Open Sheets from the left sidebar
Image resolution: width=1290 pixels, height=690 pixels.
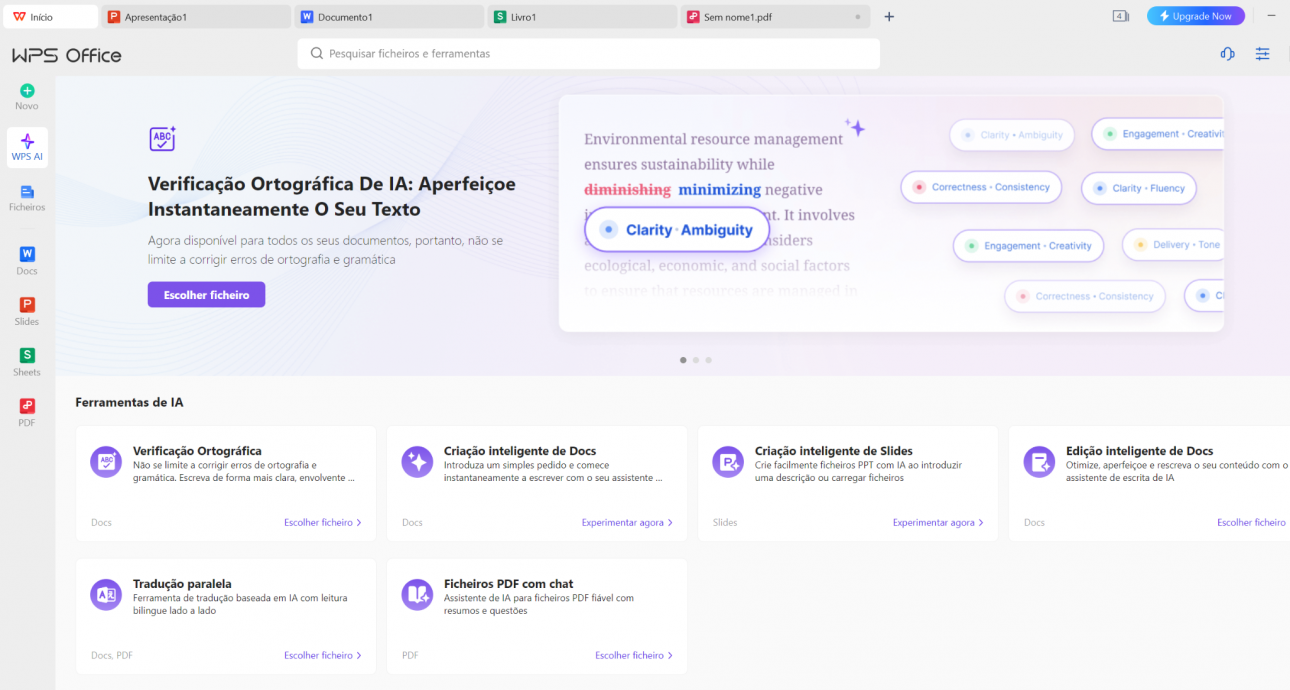tap(27, 361)
